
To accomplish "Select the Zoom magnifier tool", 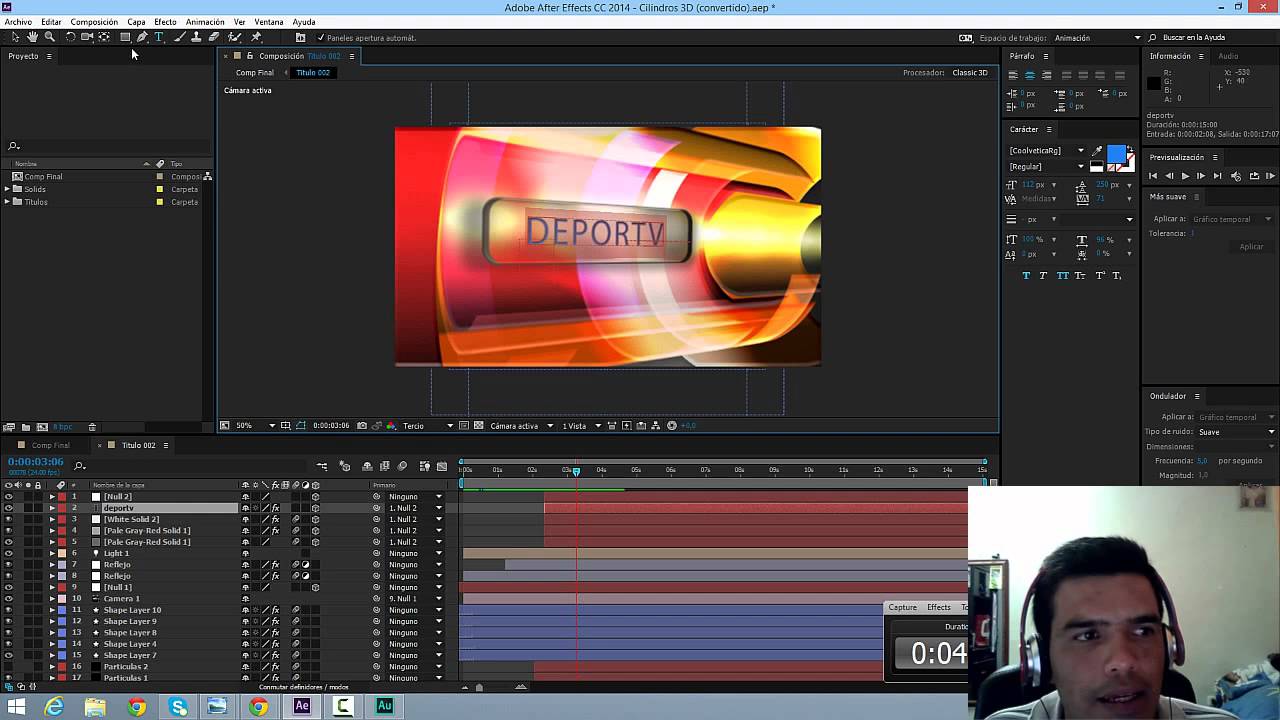I will pos(49,37).
